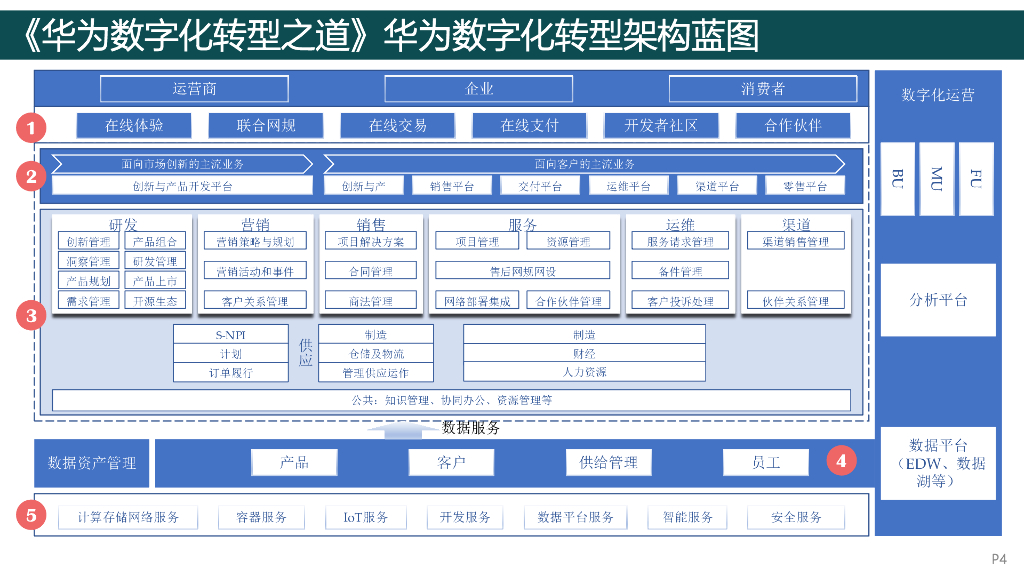Screen dimensions: 1024x576
Task: Click the 面向客户的主流业务 arrow banner
Action: [584, 164]
